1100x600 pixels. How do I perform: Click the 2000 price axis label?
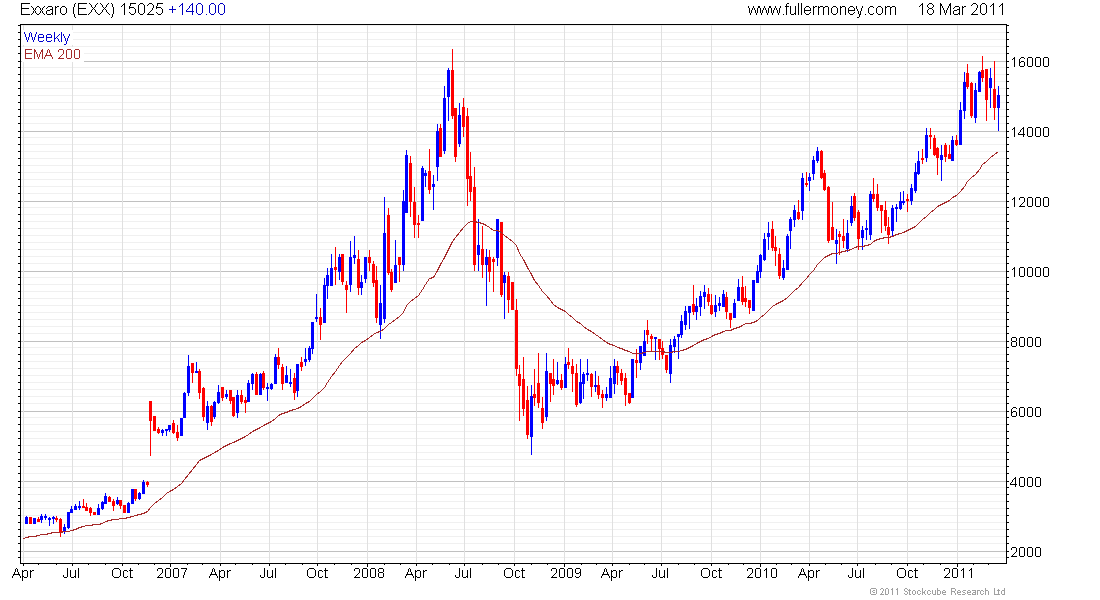tap(1026, 552)
